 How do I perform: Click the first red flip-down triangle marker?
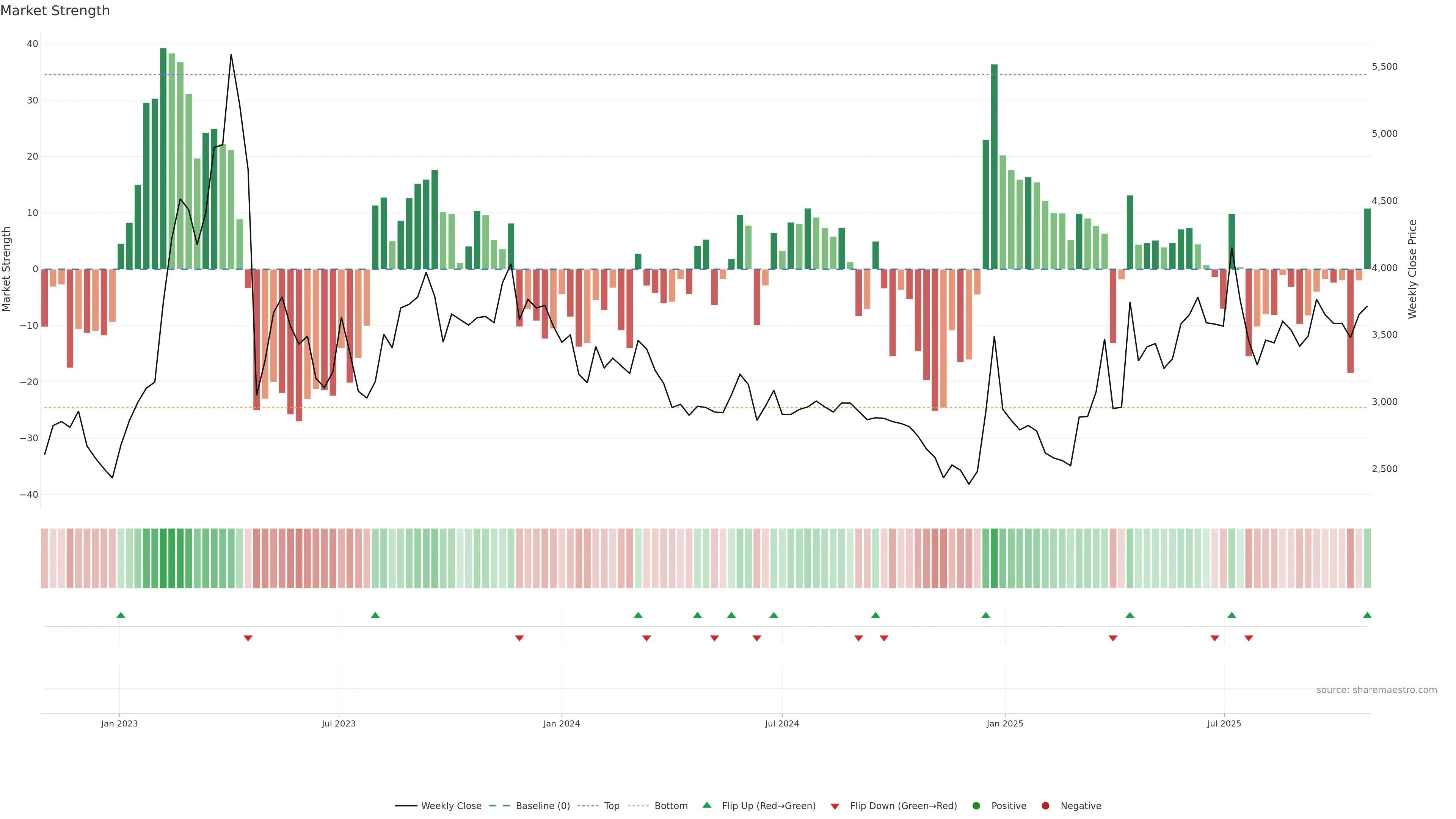[248, 638]
